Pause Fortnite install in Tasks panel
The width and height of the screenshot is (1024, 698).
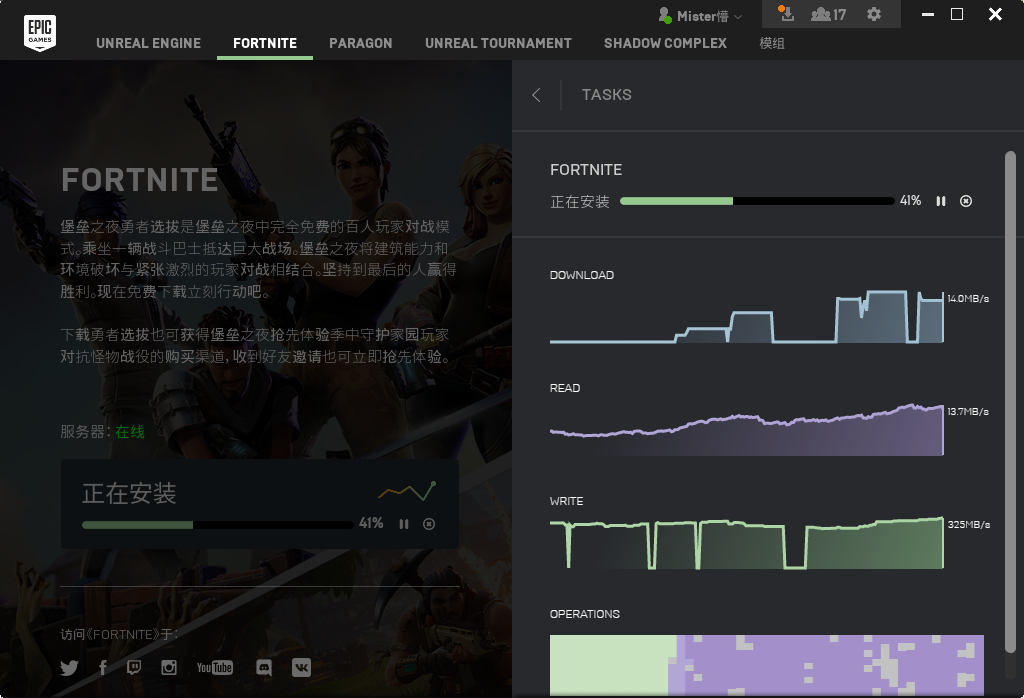tap(941, 201)
